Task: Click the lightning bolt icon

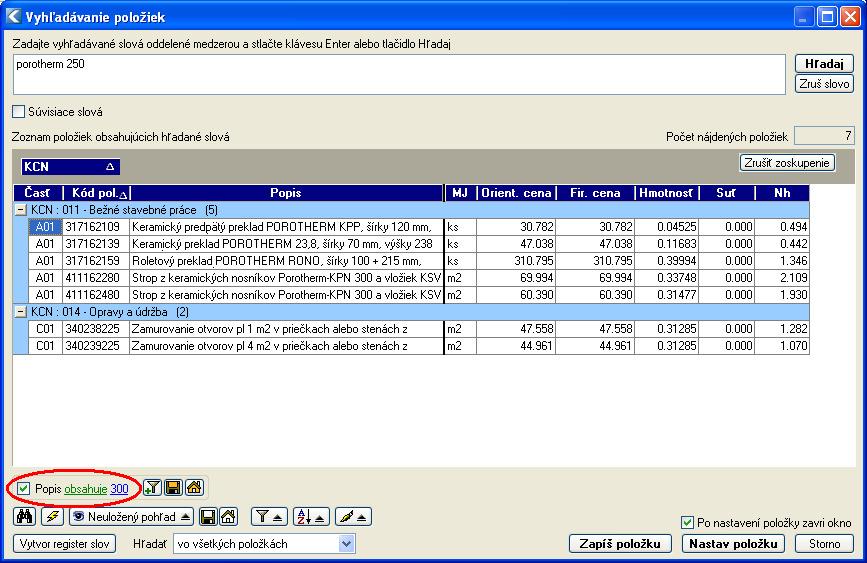Action: click(x=53, y=517)
